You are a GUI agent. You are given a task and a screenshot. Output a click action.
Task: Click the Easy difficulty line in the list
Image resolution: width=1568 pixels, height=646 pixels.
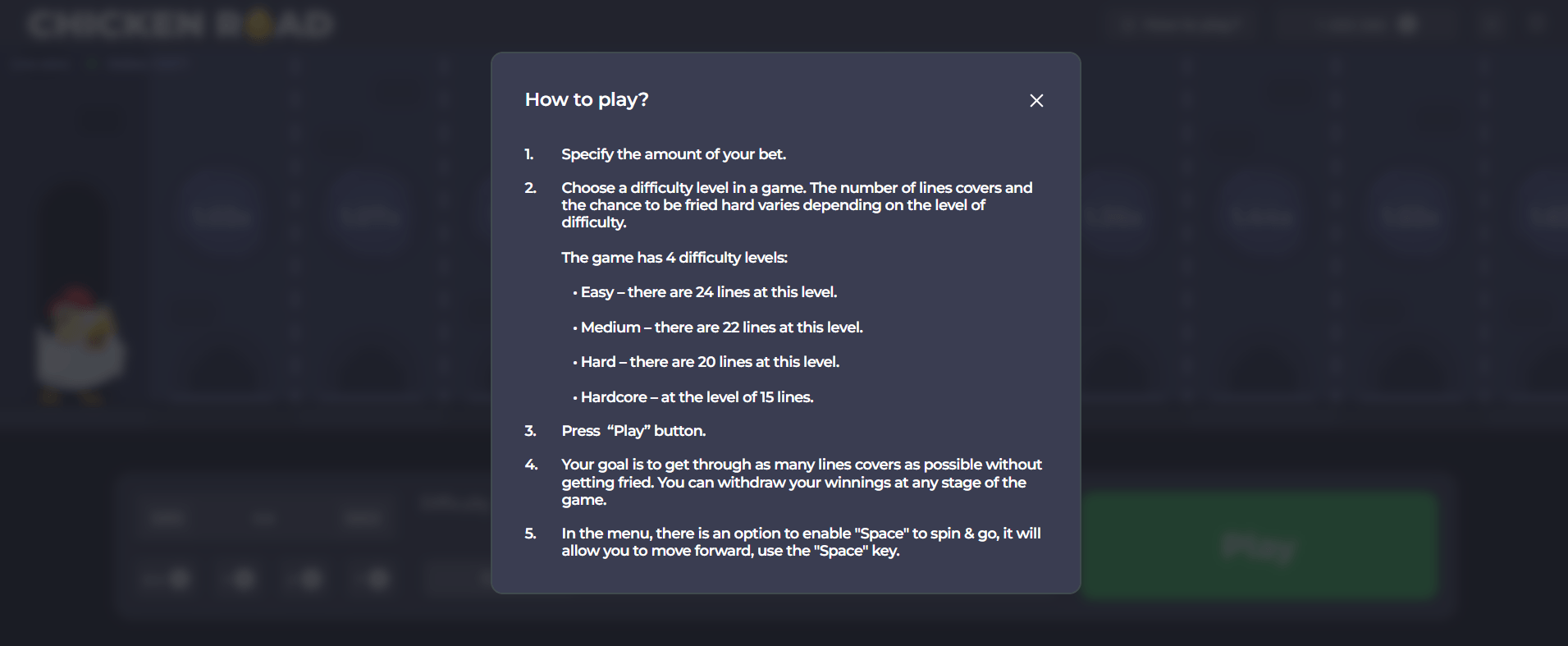coord(709,292)
